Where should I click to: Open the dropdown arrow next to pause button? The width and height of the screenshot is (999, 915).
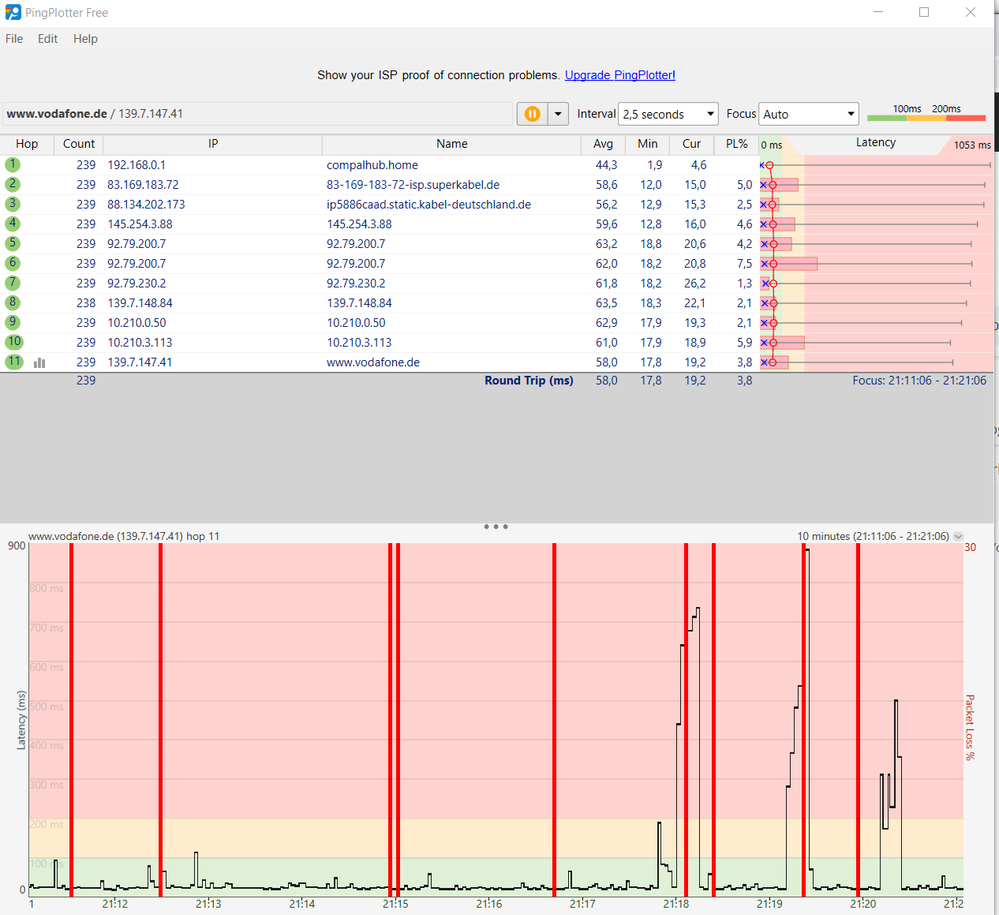click(558, 114)
